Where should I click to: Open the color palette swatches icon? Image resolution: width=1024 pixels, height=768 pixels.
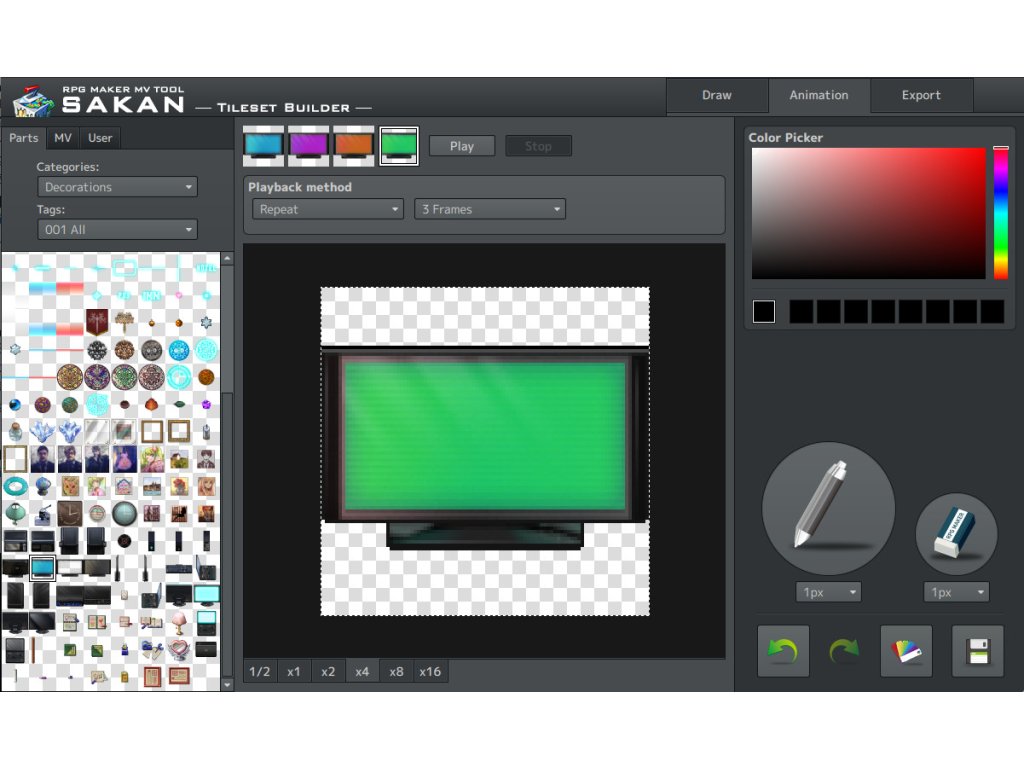(x=906, y=652)
